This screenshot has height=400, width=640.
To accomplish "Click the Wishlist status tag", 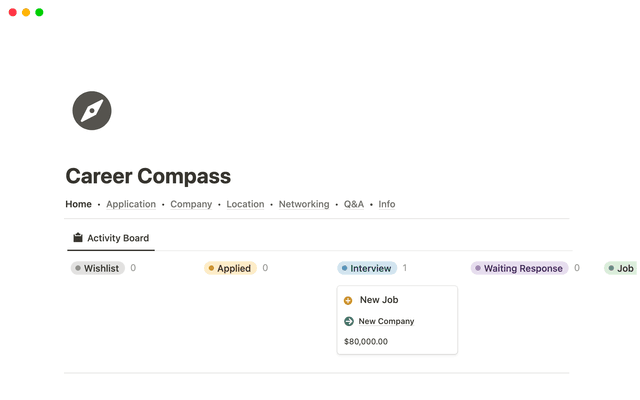I will 97,268.
